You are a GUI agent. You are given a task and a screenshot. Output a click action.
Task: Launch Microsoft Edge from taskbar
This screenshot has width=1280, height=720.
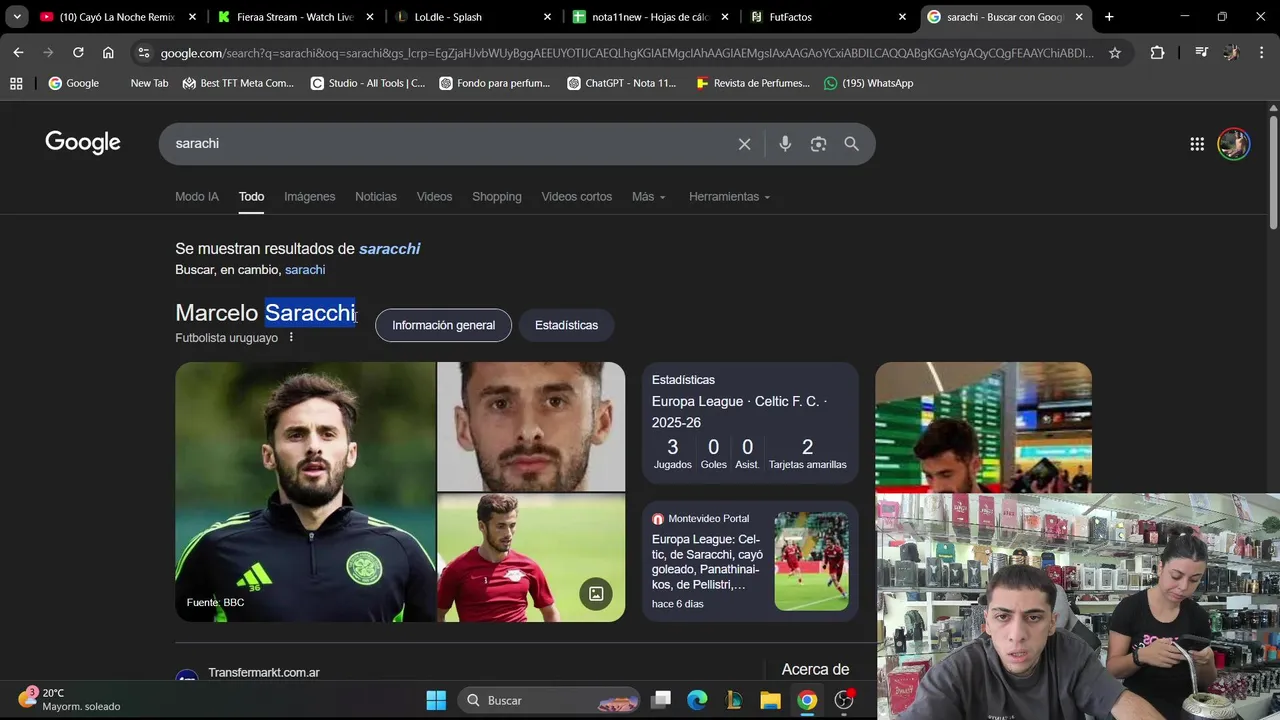[x=697, y=700]
